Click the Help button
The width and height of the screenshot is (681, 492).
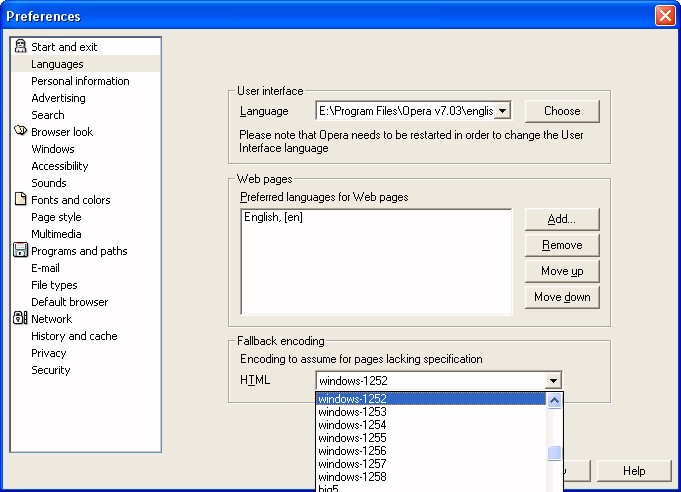tap(634, 471)
